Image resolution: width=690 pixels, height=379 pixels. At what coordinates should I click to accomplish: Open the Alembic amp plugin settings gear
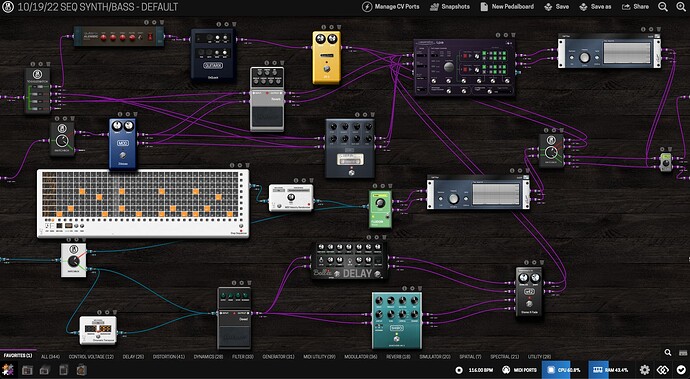point(154,22)
